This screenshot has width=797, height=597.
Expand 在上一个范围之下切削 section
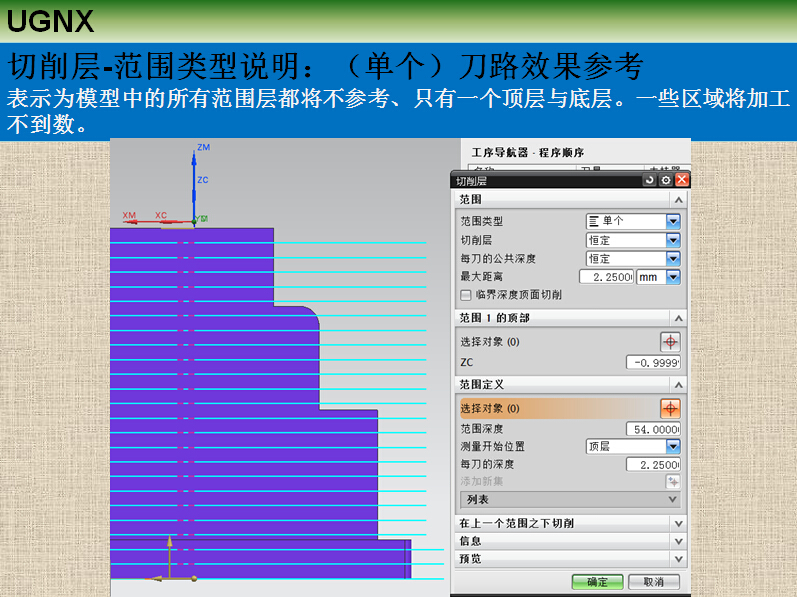(x=570, y=523)
